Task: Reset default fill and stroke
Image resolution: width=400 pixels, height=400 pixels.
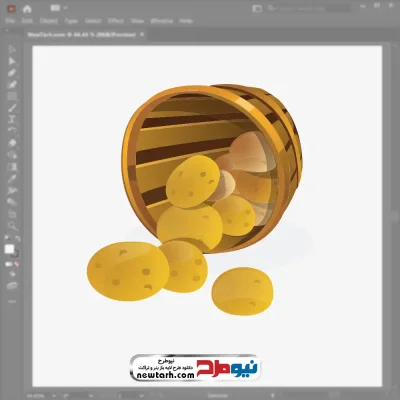Action: point(7,239)
